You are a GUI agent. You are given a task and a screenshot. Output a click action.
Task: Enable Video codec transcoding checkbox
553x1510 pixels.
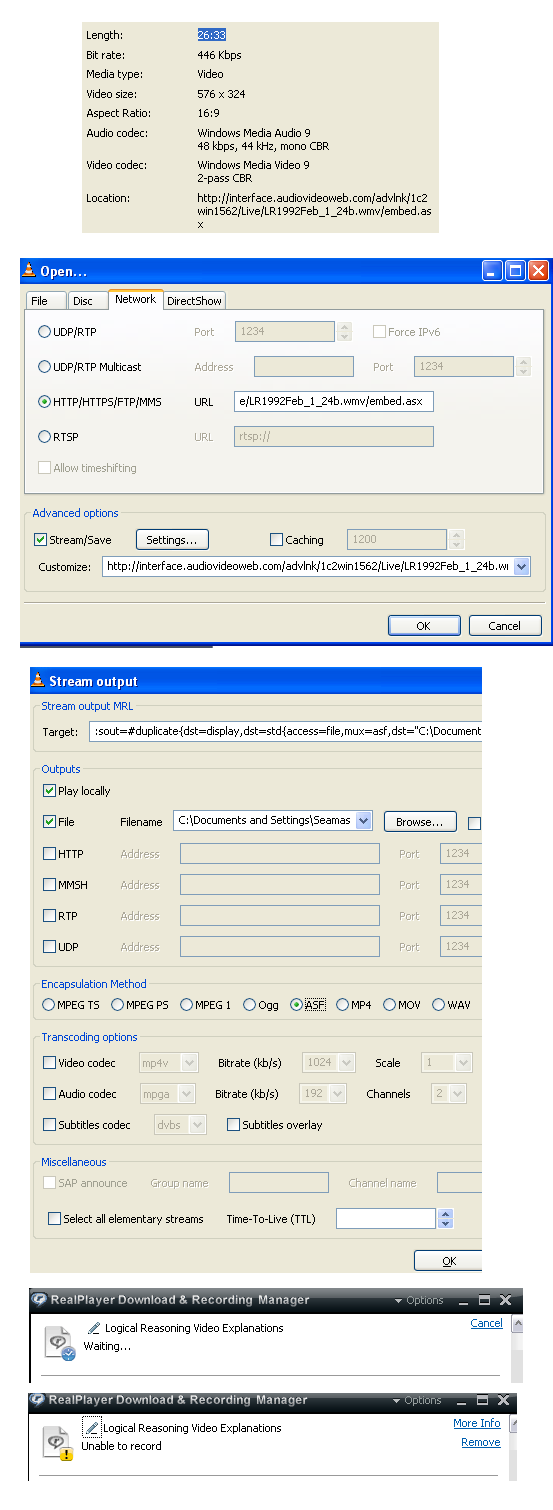click(50, 1063)
